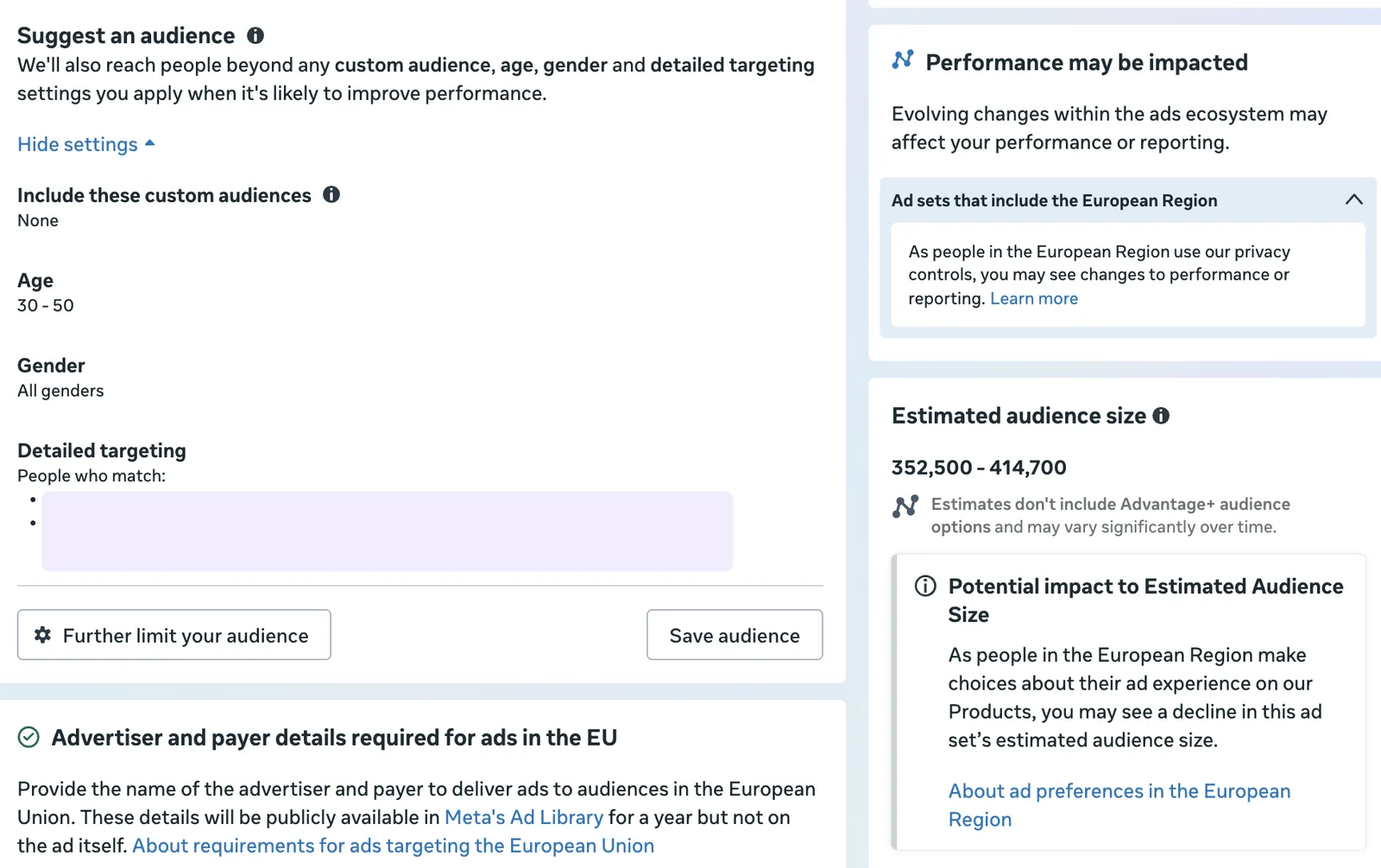Click info icon beside Estimated audience size
This screenshot has height=868, width=1381.
pyautogui.click(x=1161, y=416)
